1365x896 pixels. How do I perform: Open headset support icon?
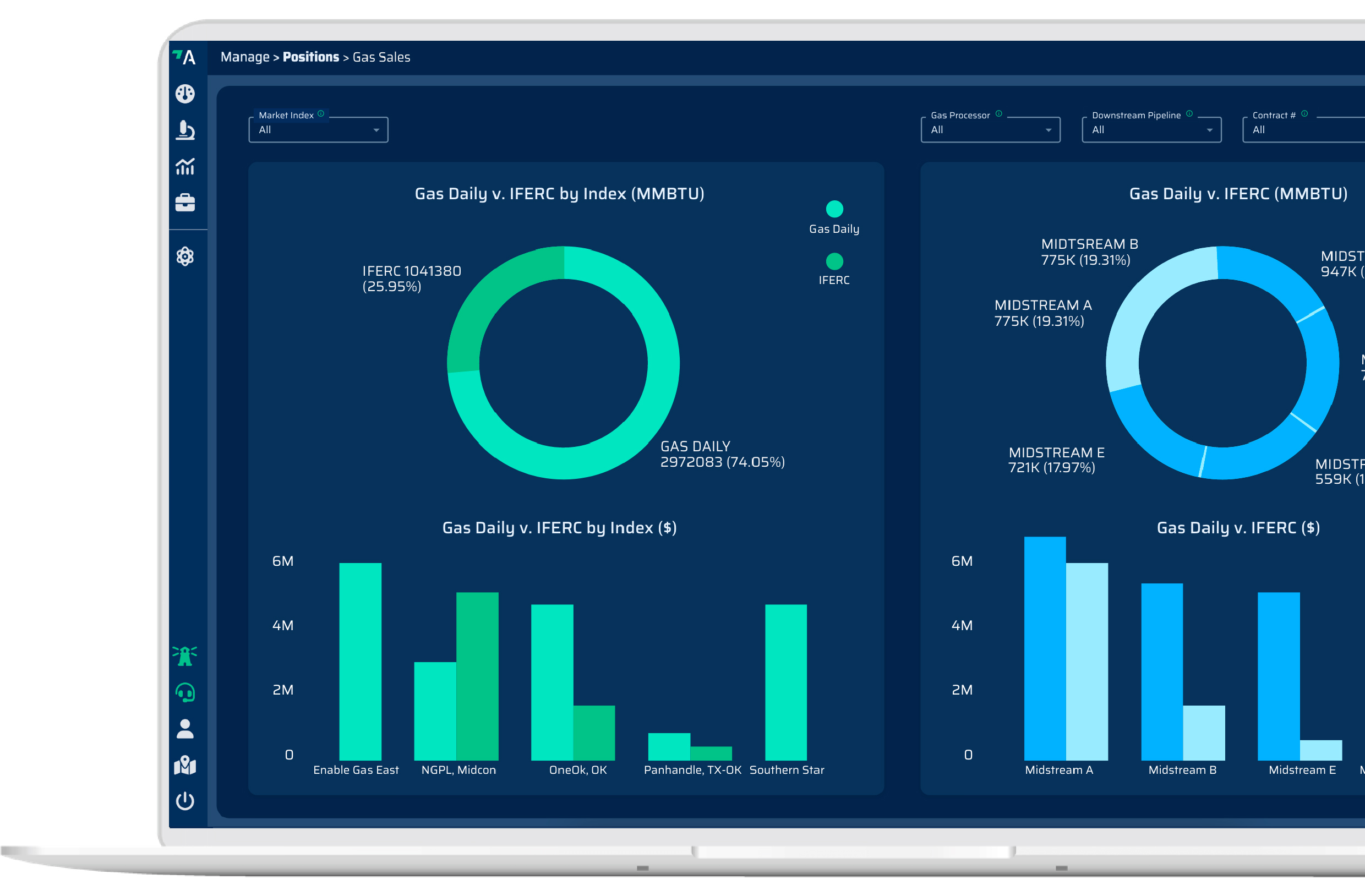[185, 692]
